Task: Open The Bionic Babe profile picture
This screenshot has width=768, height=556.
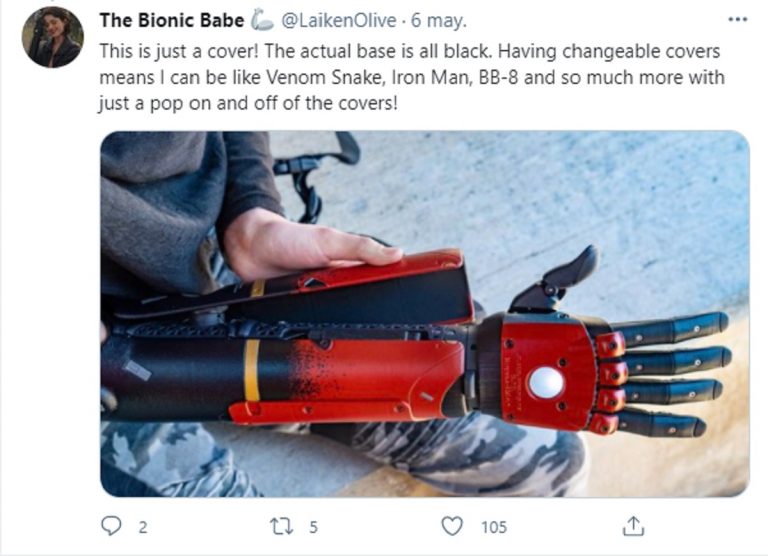Action: pos(53,37)
